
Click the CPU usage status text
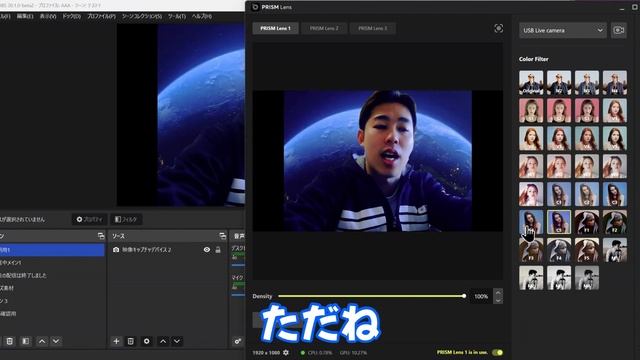320,353
